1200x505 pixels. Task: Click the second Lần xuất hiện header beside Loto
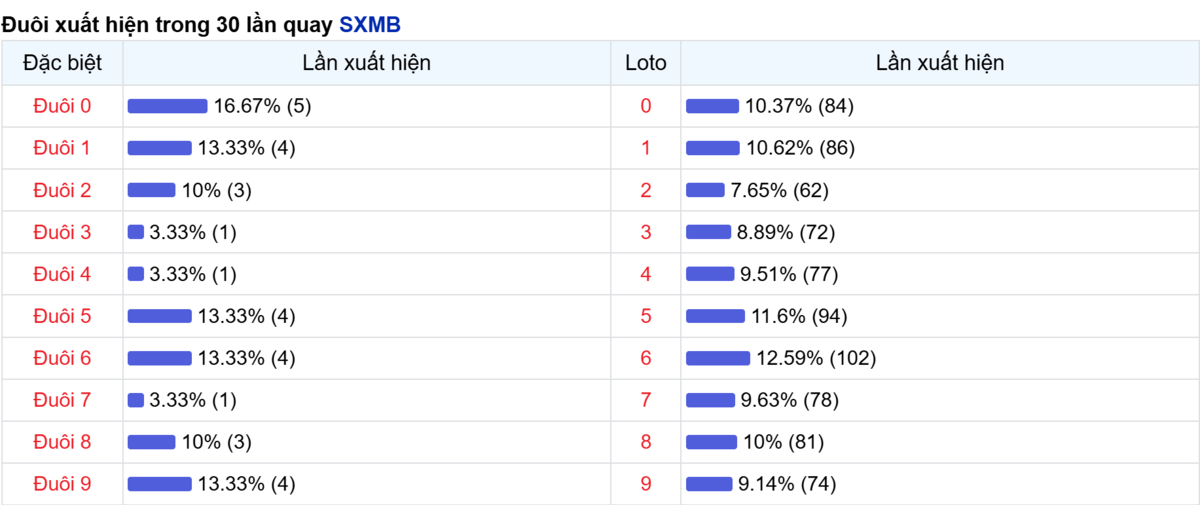click(x=940, y=63)
